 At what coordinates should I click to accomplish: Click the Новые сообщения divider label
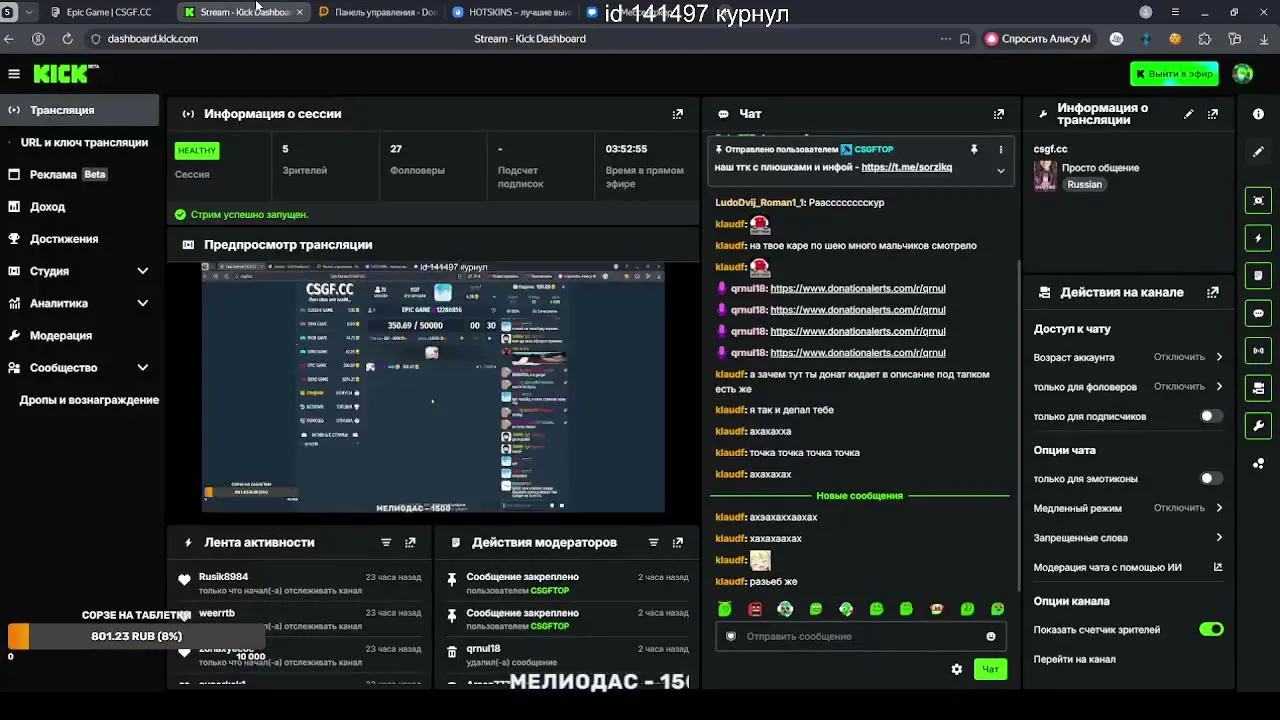pos(859,496)
